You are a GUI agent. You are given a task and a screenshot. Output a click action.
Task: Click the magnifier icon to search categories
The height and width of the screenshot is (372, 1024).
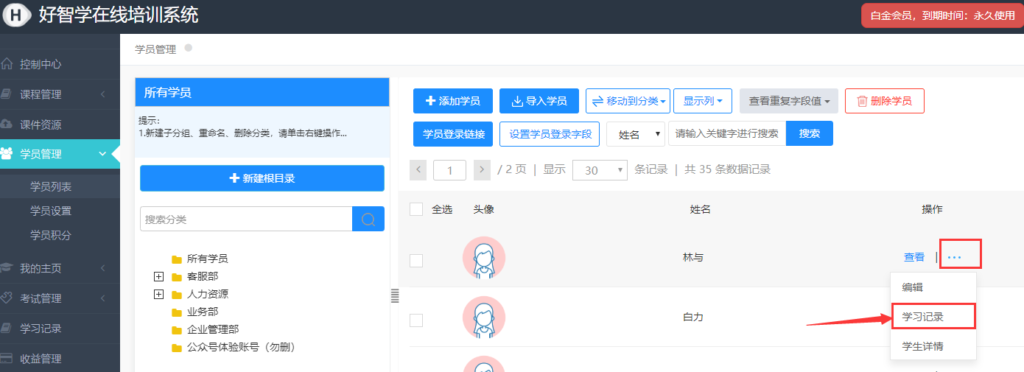(368, 219)
